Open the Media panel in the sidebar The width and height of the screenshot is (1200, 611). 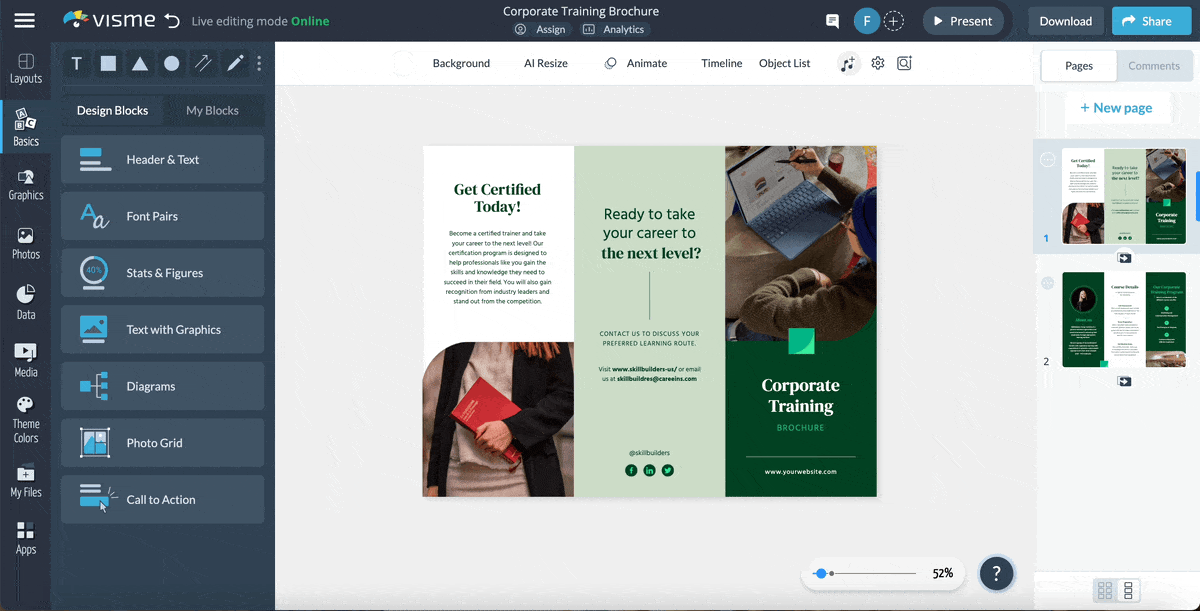click(x=26, y=355)
